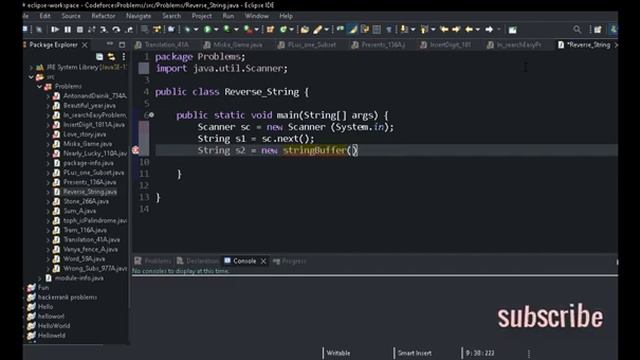Toggle Mark Occurrences in toolbar
640x360 pixels.
click(x=353, y=29)
